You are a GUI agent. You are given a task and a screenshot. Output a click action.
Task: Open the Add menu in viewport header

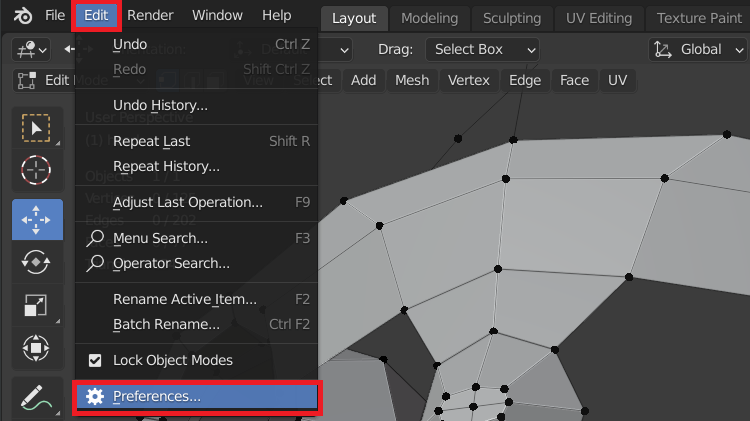click(364, 80)
